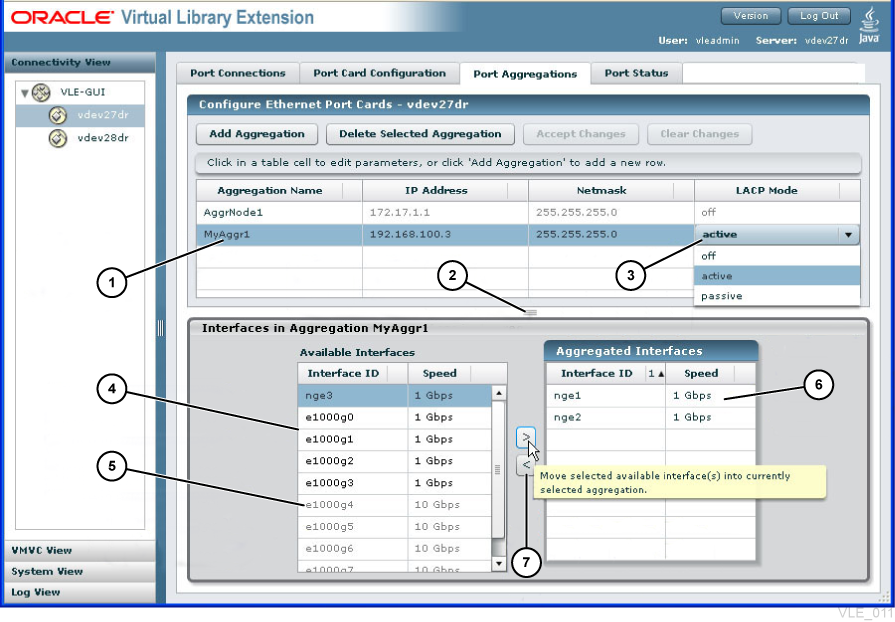This screenshot has width=895, height=622.
Task: Choose 'passive' in the LACP dropdown list
Action: [x=777, y=296]
